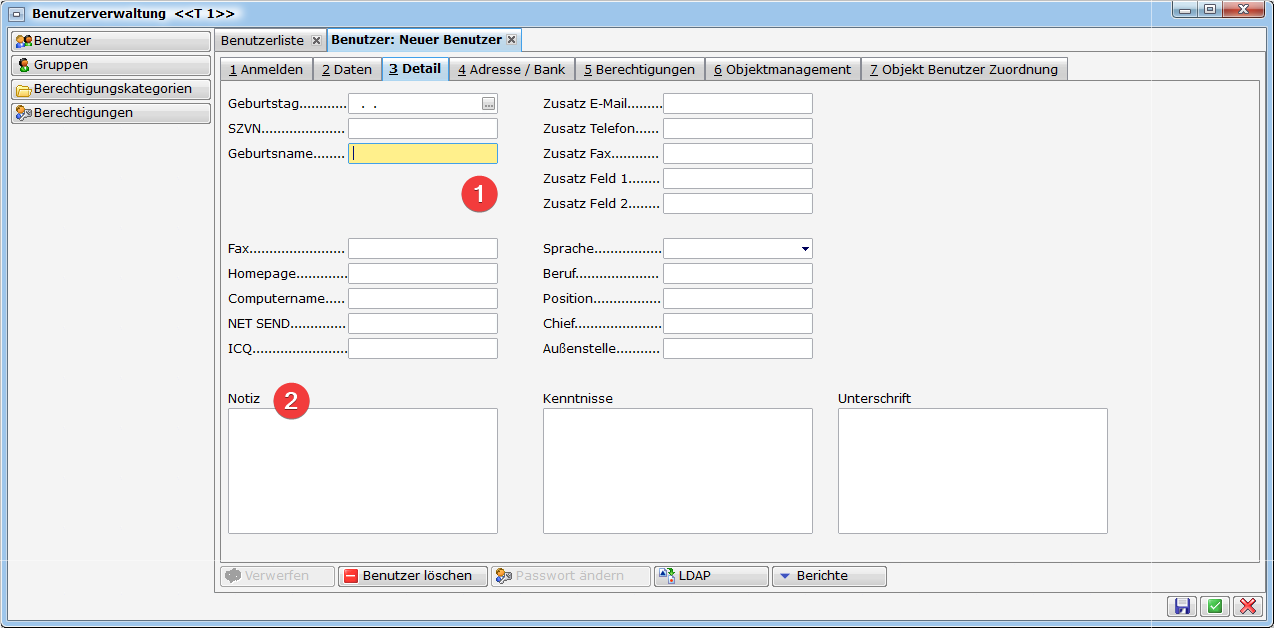
Task: Expand the Sprache dropdown
Action: pos(804,249)
